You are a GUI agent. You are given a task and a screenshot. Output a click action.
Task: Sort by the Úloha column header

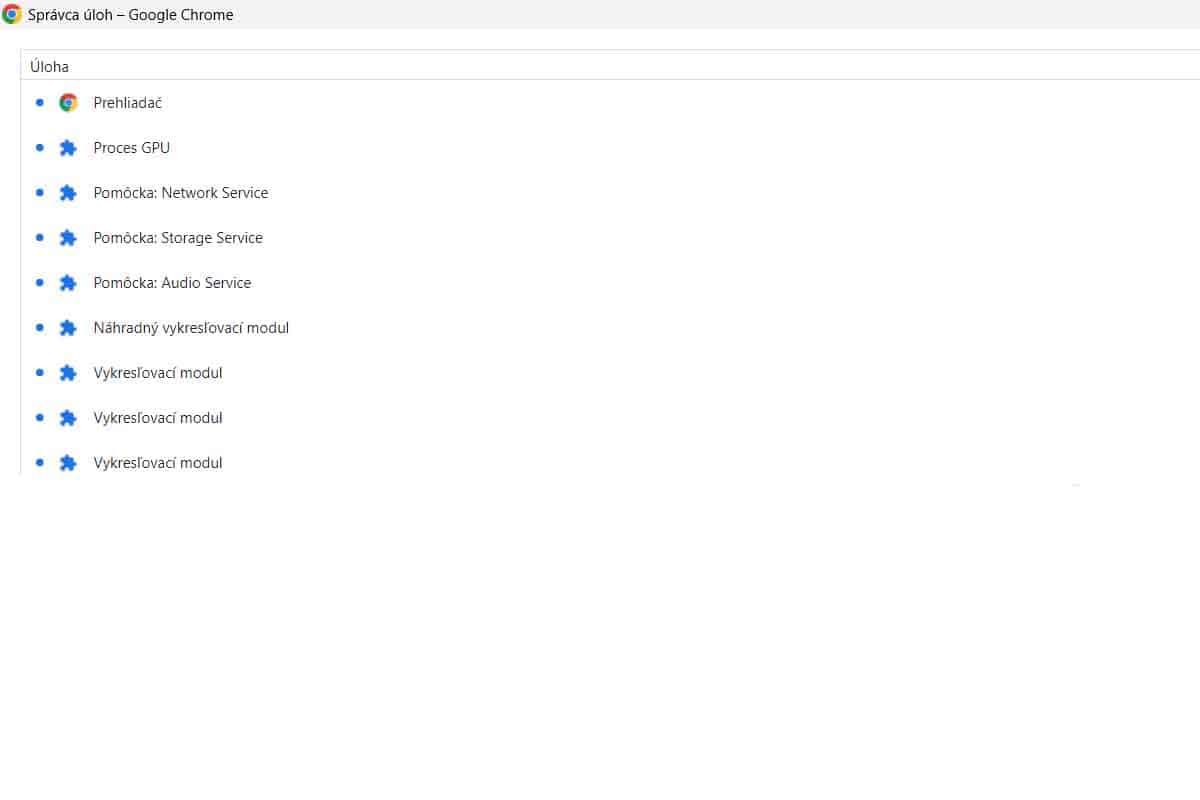[x=610, y=66]
